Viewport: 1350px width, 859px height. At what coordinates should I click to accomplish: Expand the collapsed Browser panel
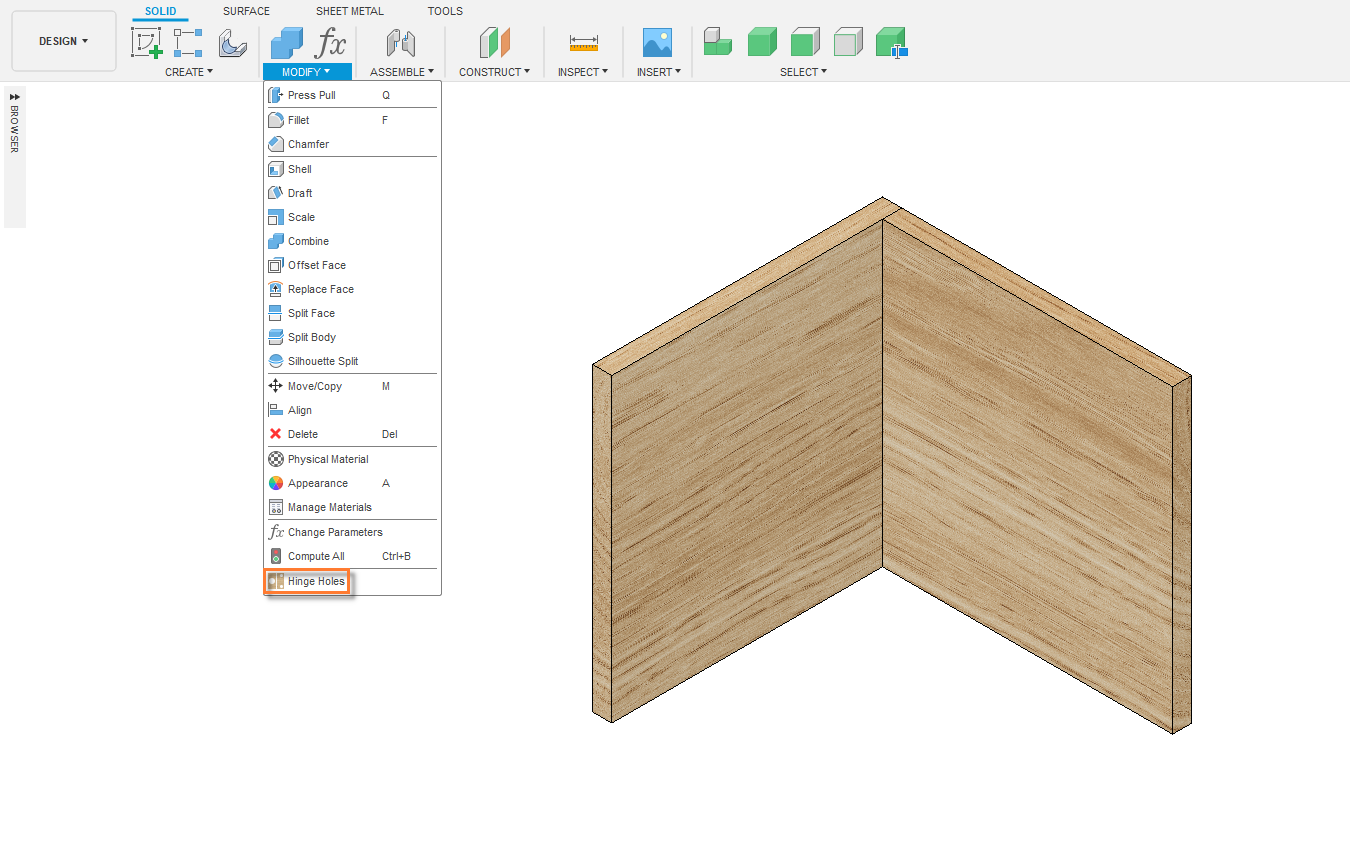click(15, 97)
